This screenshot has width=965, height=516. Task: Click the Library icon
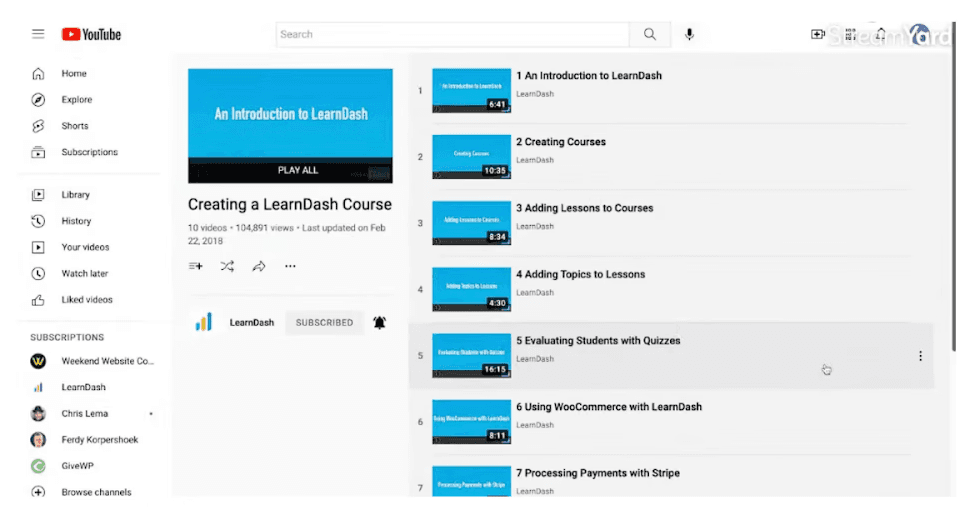tap(38, 195)
